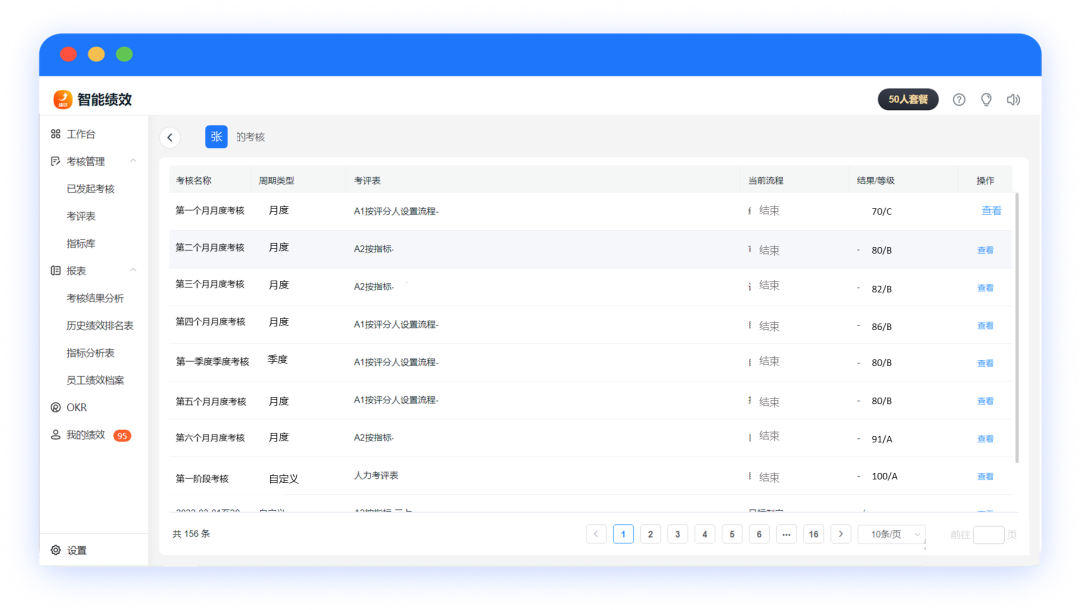Viewport: 1080px width, 610px height.
Task: View 第一季度季度考核 via 查看 link
Action: click(986, 363)
